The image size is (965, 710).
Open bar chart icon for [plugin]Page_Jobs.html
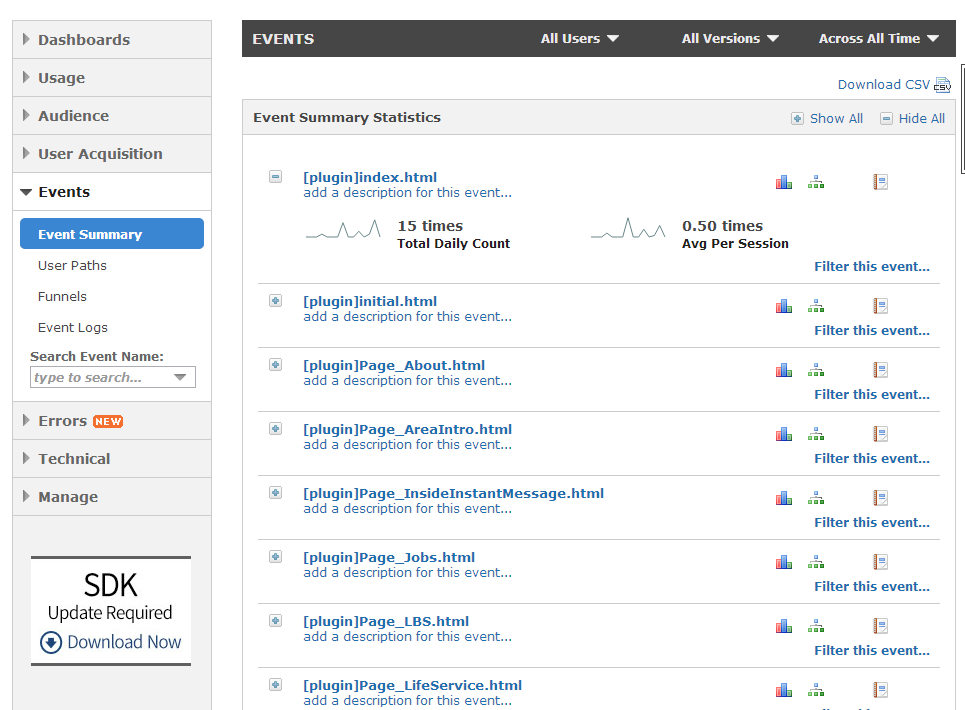pyautogui.click(x=783, y=562)
